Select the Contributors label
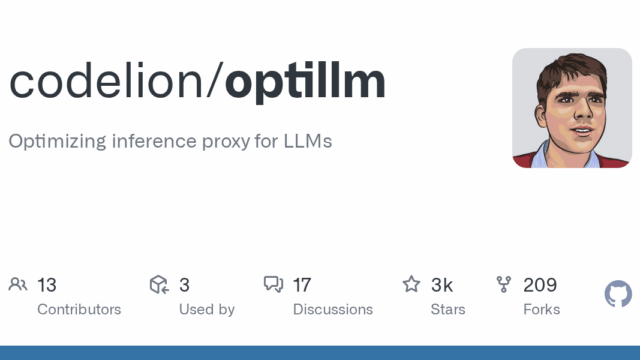 [x=79, y=309]
